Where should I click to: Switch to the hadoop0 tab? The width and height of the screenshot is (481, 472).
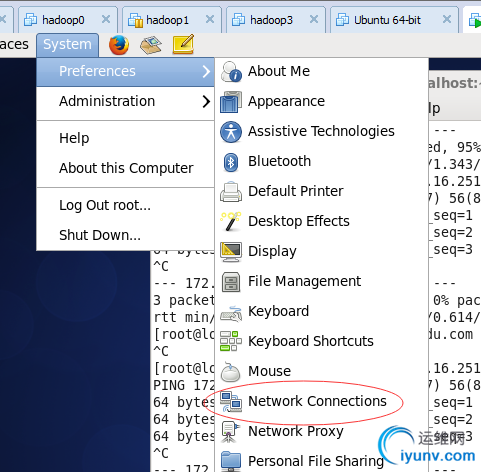(68, 20)
